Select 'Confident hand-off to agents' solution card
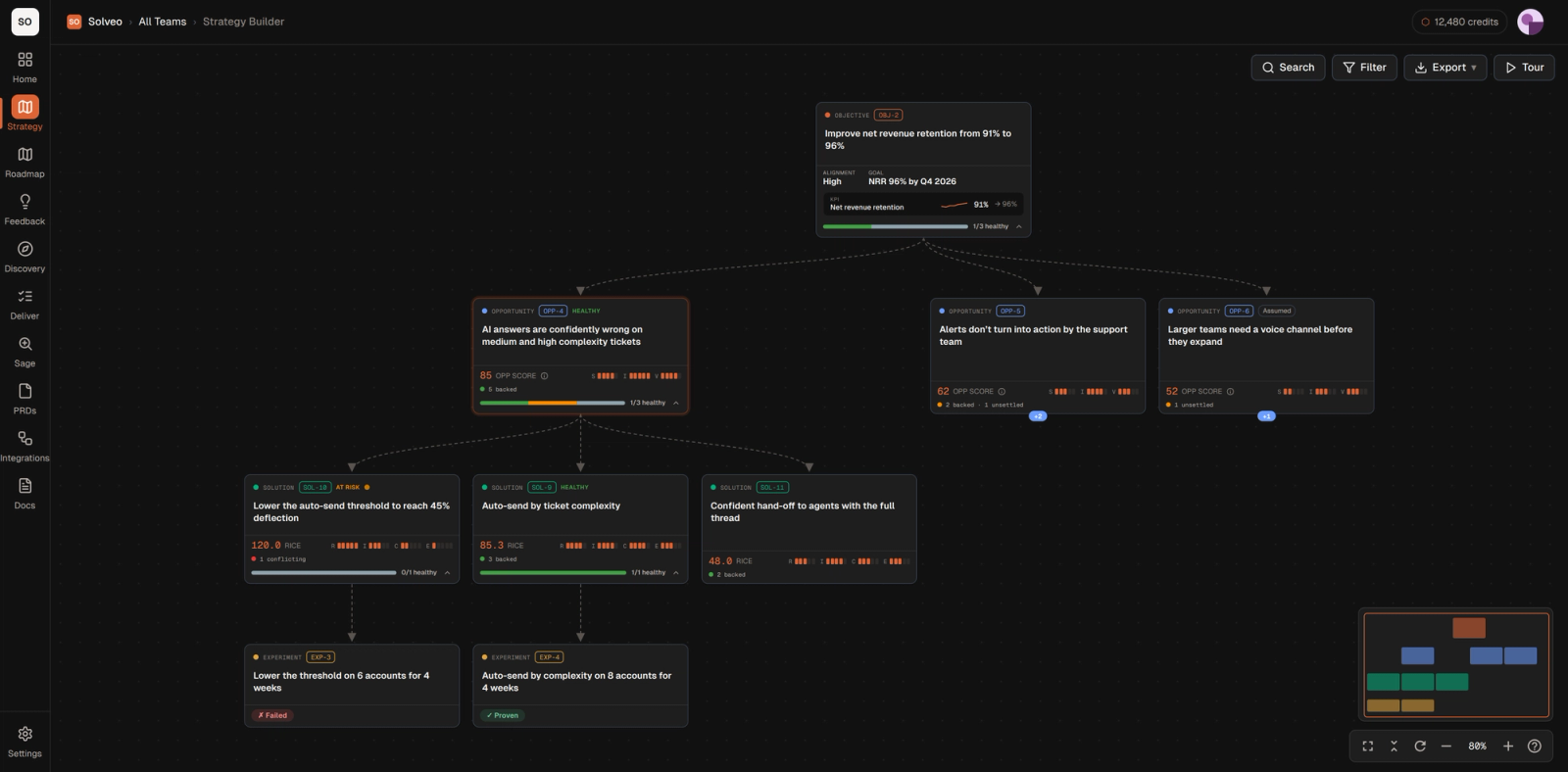Viewport: 1568px width, 772px height. coord(809,529)
